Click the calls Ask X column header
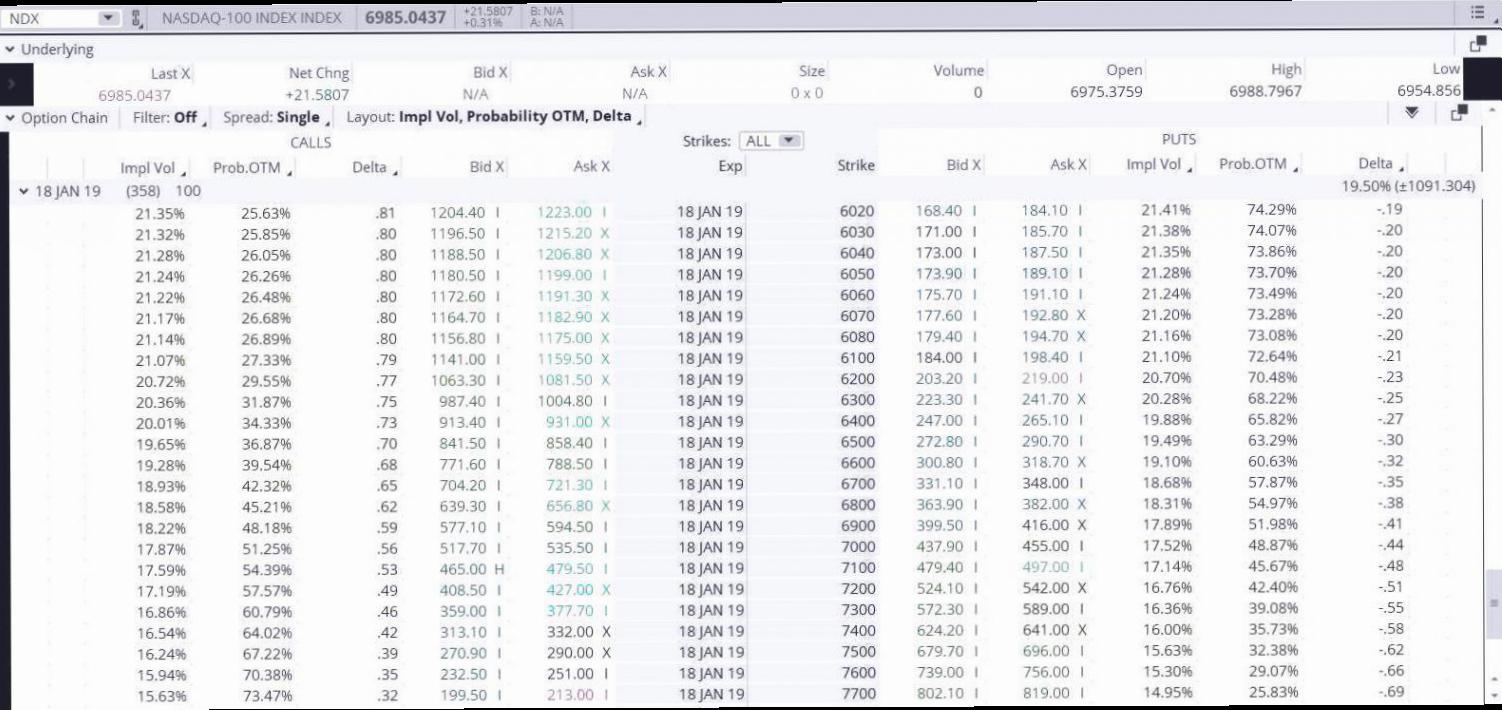Viewport: 1502px width, 710px height. tap(591, 167)
